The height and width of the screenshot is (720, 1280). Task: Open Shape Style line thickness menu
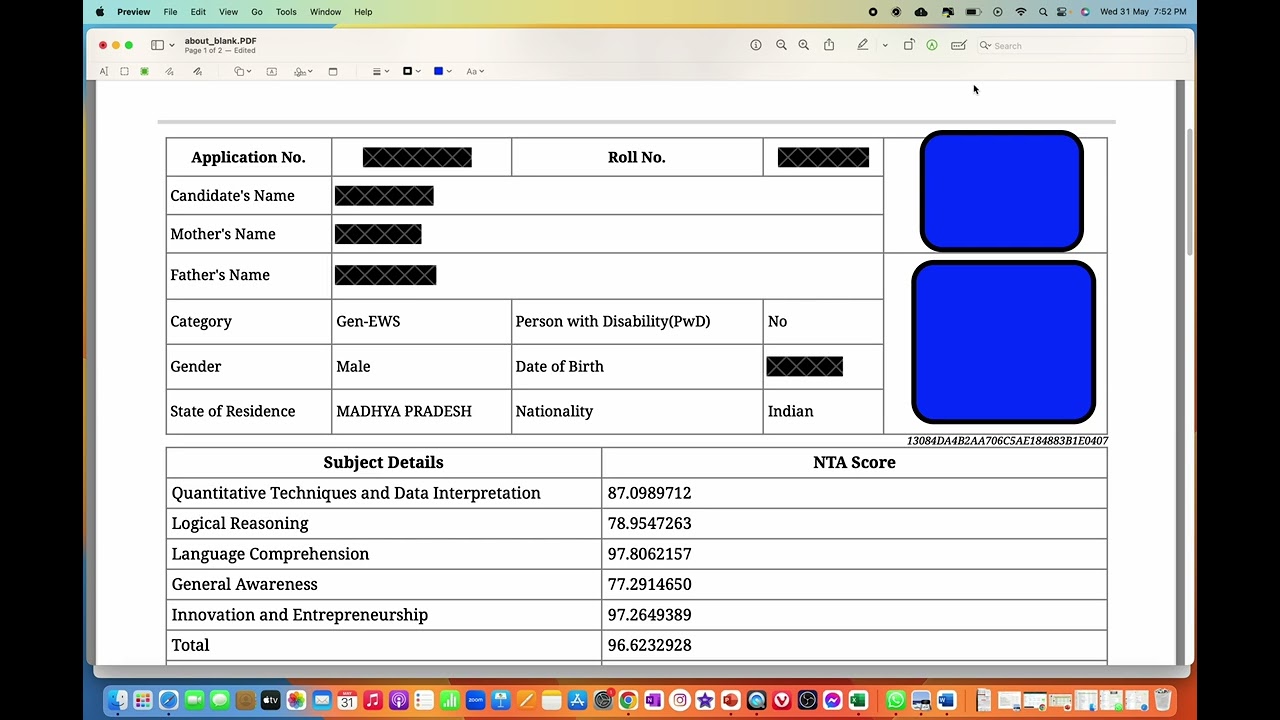click(380, 71)
